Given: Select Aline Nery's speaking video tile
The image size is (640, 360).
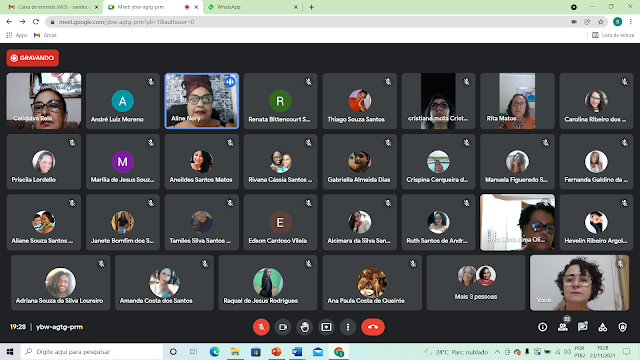Looking at the screenshot, I should point(202,101).
